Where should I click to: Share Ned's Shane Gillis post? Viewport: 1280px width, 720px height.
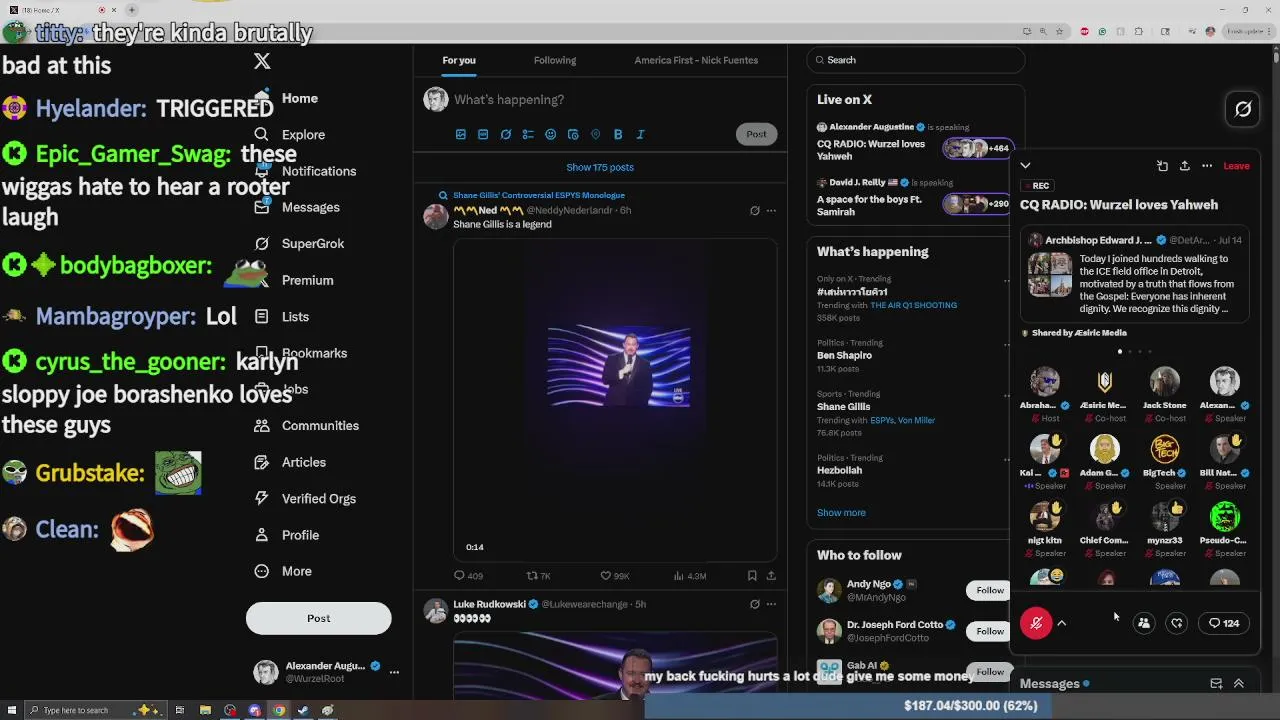click(x=771, y=575)
